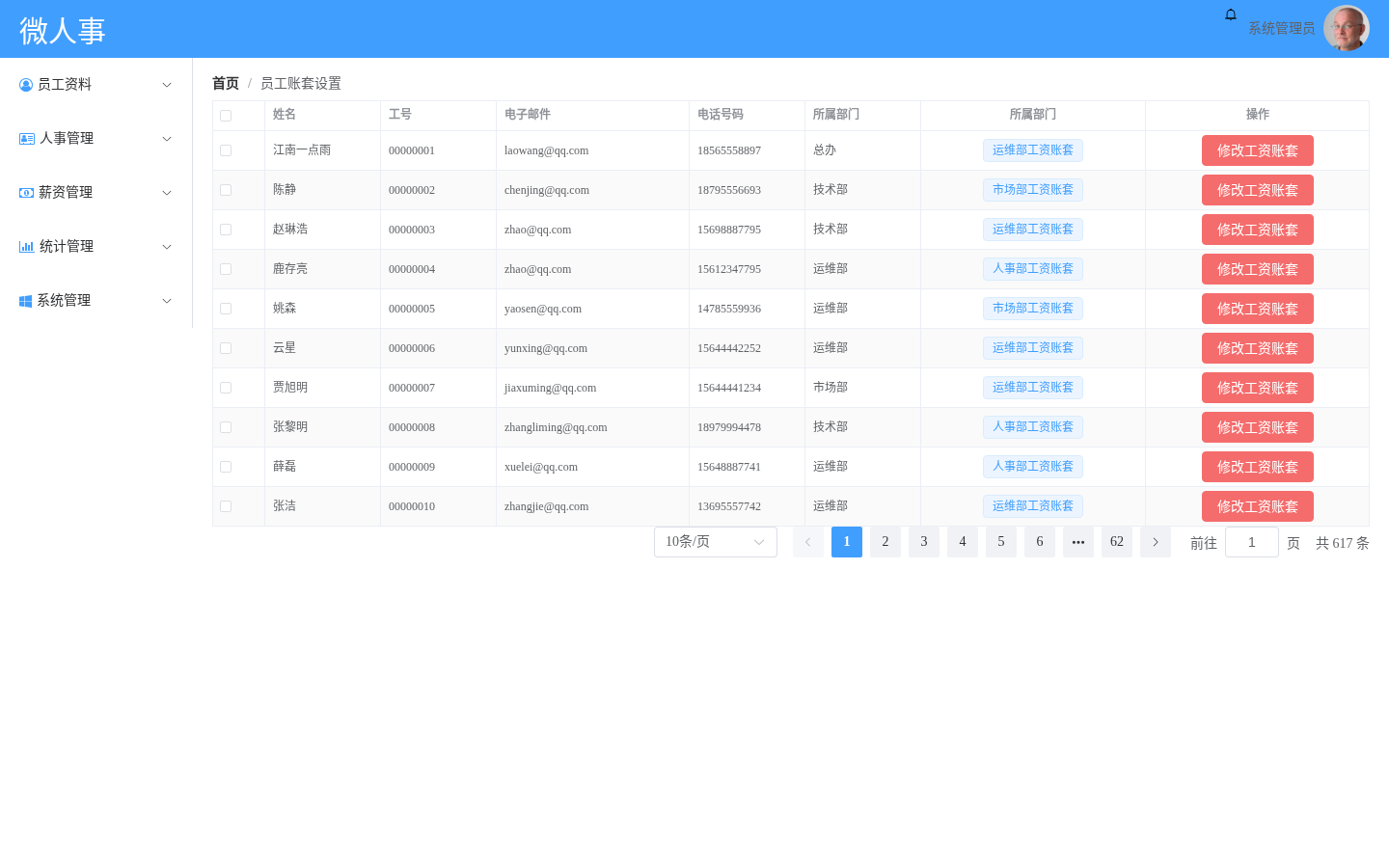Screen dimensions: 1389x868
Task: Click the 系统管理 windows icon
Action: (26, 301)
